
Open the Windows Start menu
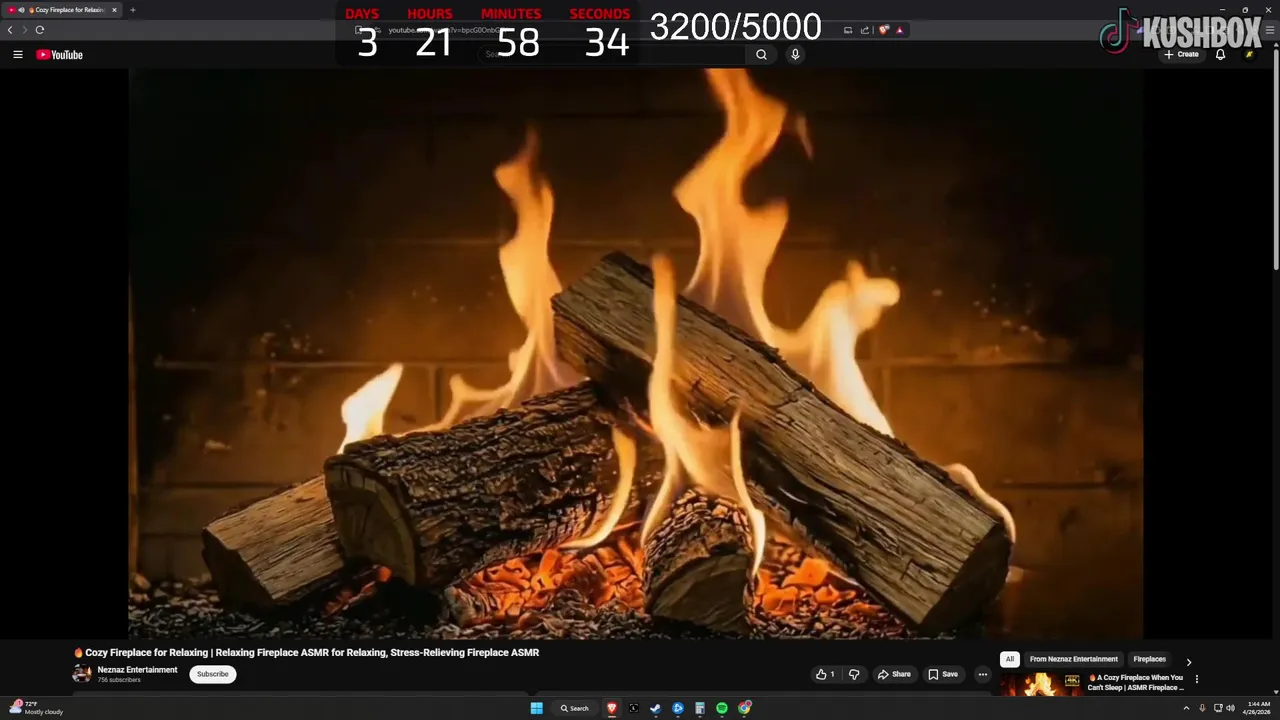pos(537,708)
